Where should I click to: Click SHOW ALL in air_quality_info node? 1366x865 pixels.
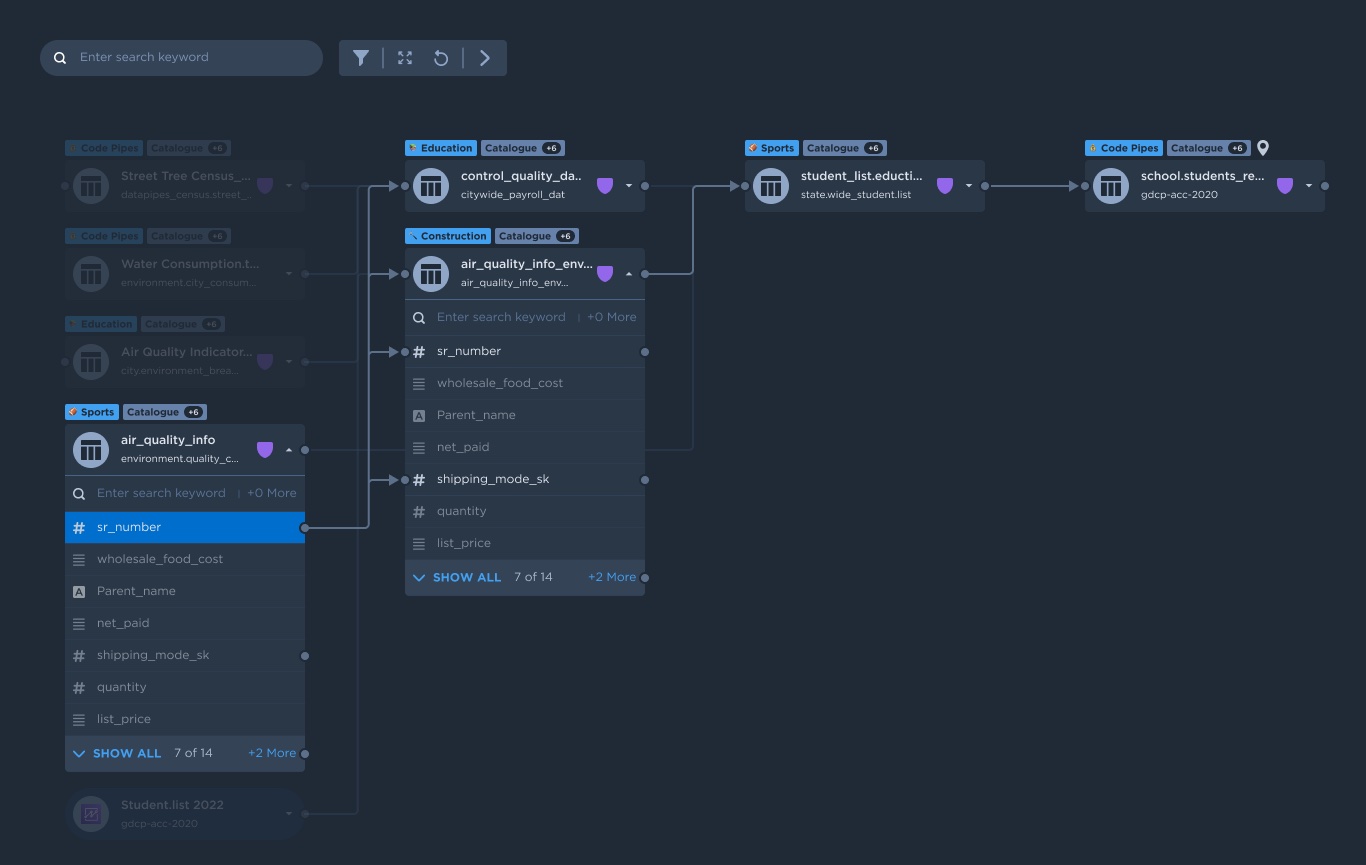click(x=127, y=753)
